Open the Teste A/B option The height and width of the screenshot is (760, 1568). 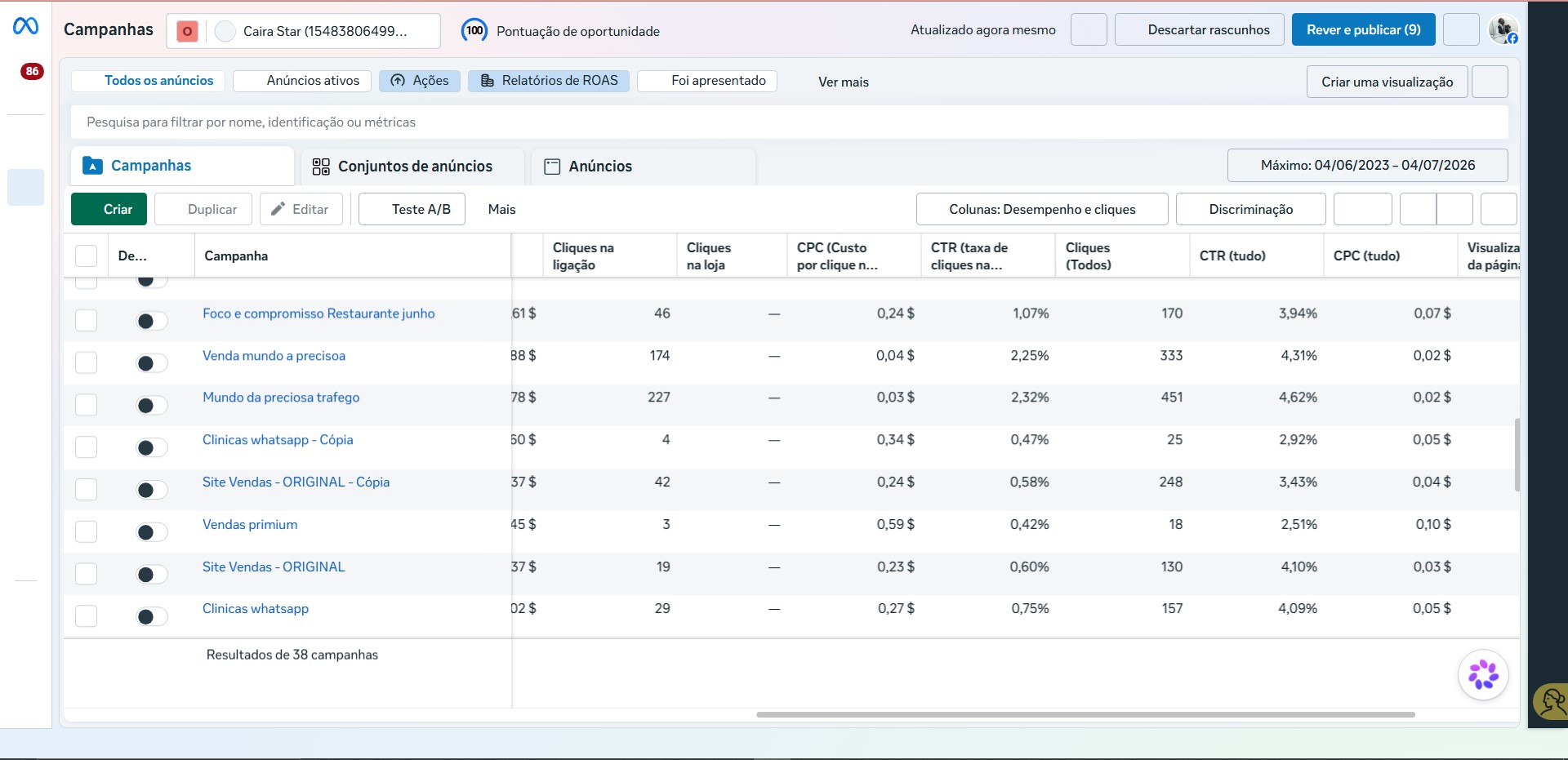tap(412, 209)
